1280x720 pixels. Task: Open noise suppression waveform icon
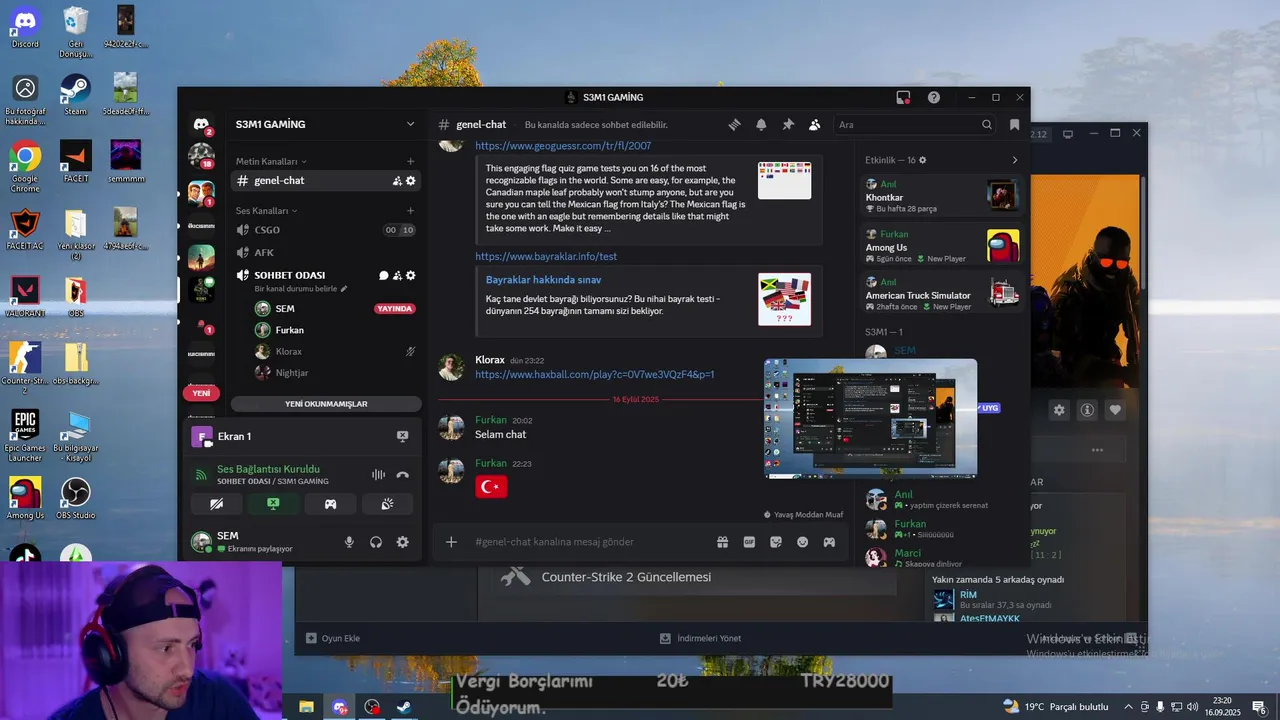click(378, 475)
